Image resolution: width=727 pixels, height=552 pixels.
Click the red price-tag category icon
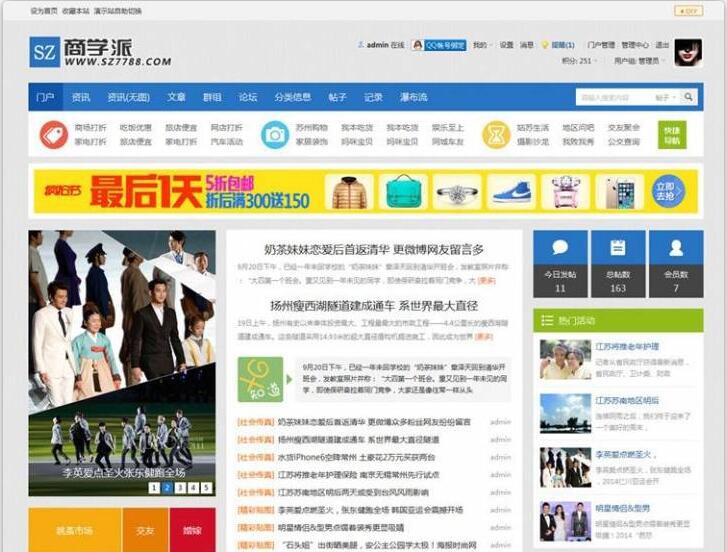[53, 135]
